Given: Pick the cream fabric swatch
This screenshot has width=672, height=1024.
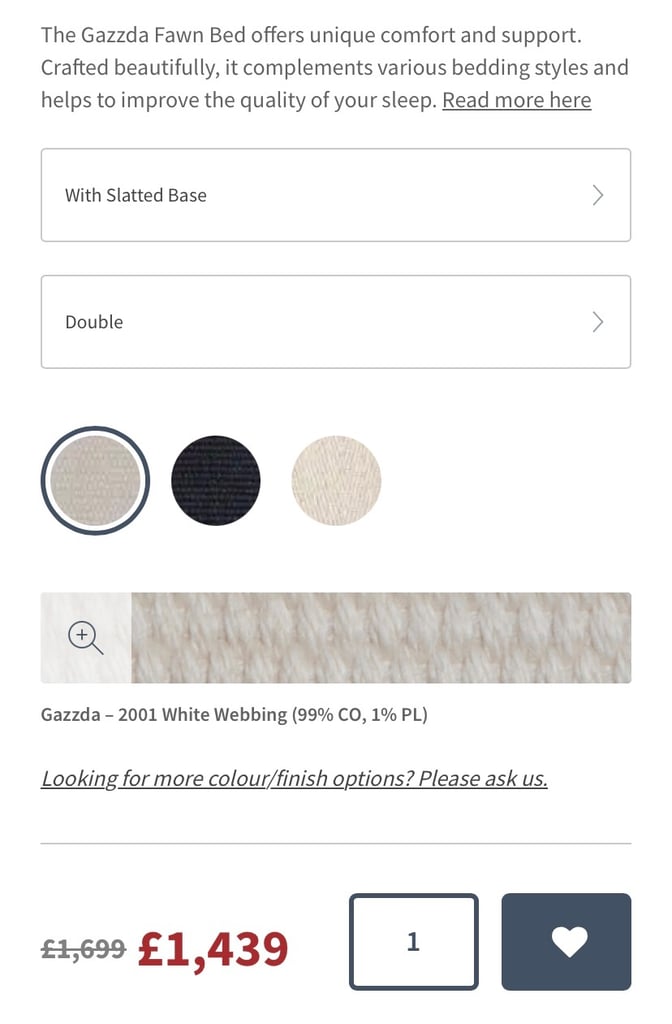Looking at the screenshot, I should click(x=336, y=481).
